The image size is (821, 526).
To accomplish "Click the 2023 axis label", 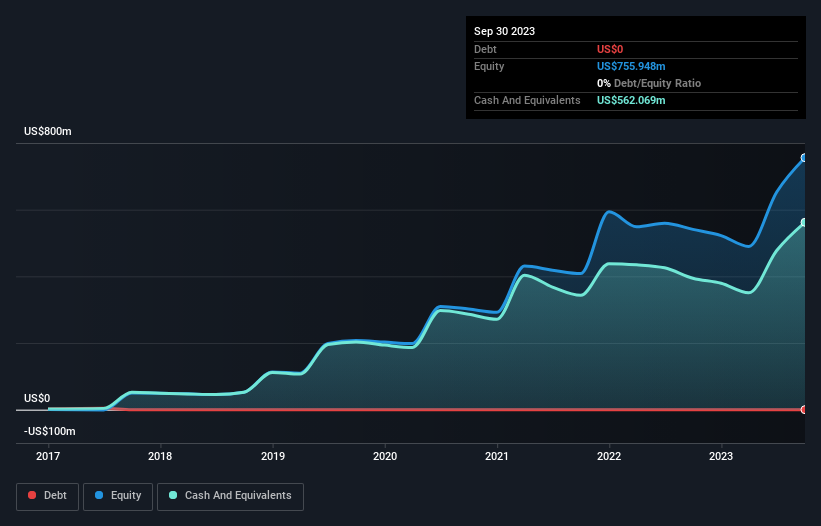I will pyautogui.click(x=721, y=456).
